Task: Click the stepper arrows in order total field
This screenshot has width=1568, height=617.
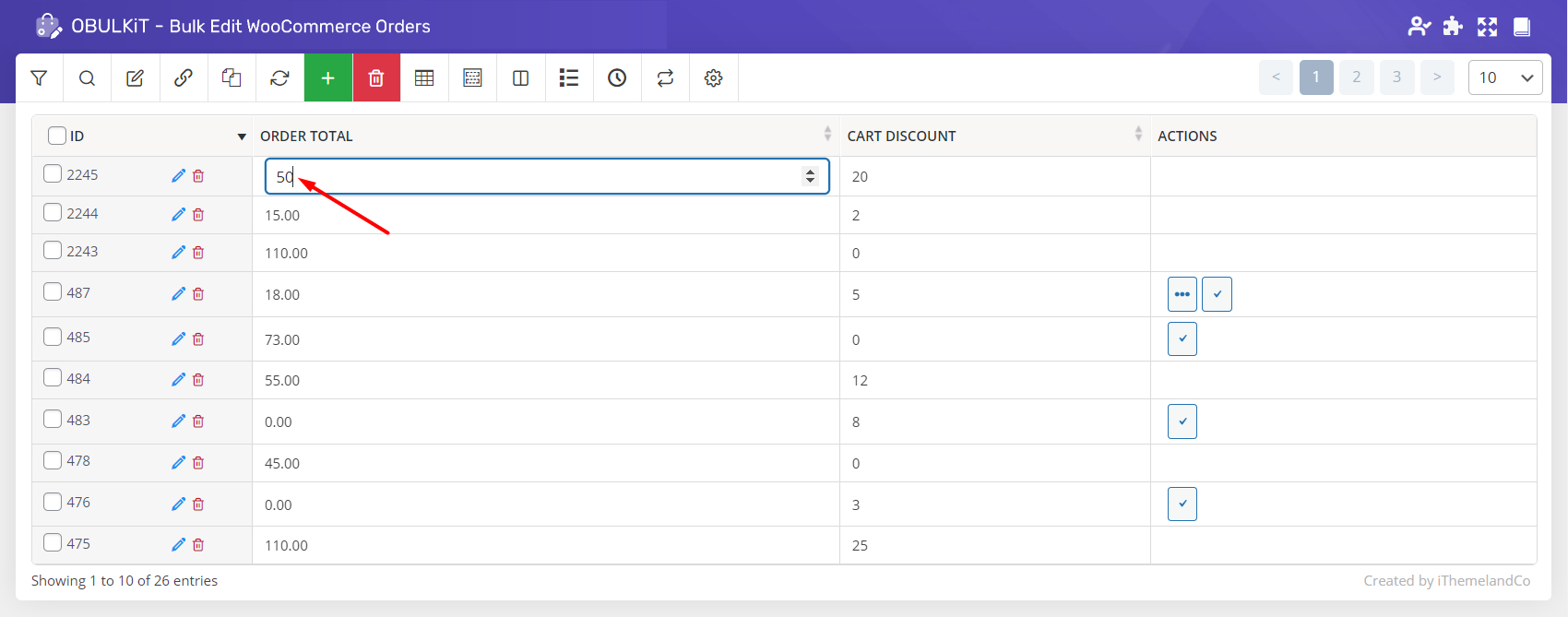Action: (810, 176)
